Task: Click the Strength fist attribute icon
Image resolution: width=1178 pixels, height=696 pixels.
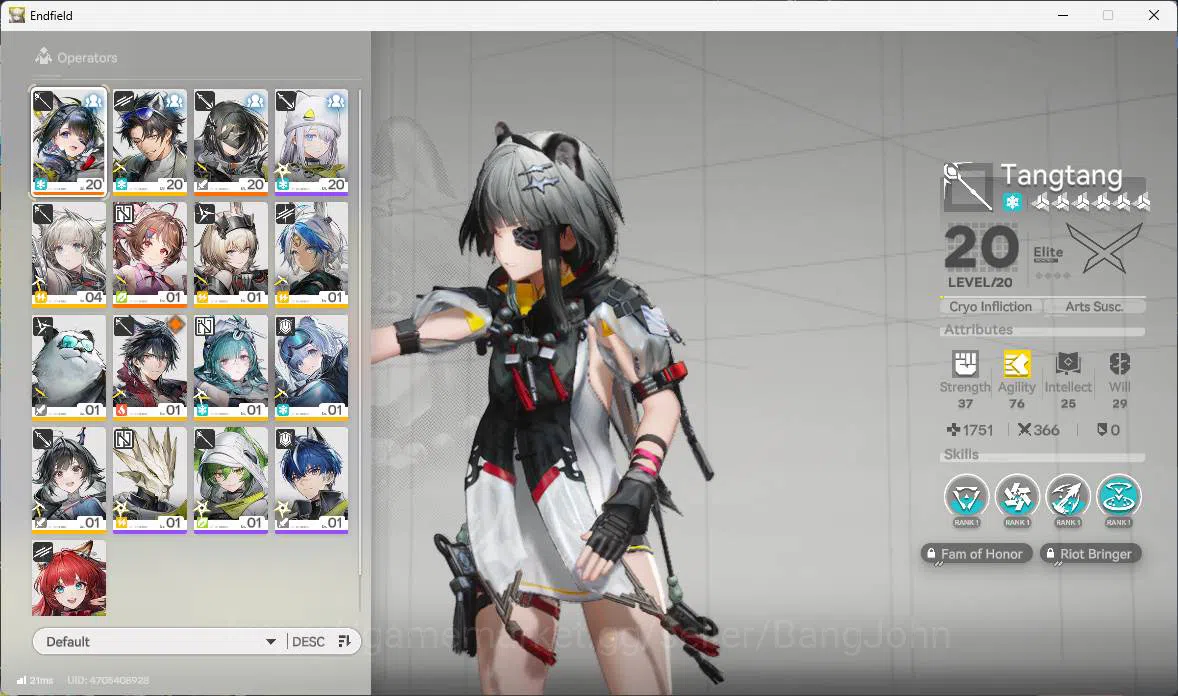Action: [x=965, y=364]
